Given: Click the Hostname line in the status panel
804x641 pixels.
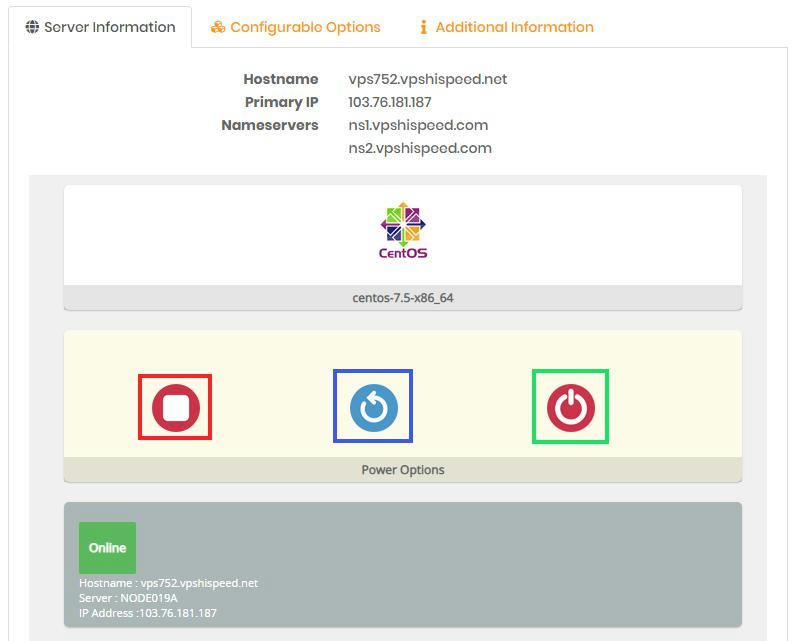Looking at the screenshot, I should [x=168, y=583].
